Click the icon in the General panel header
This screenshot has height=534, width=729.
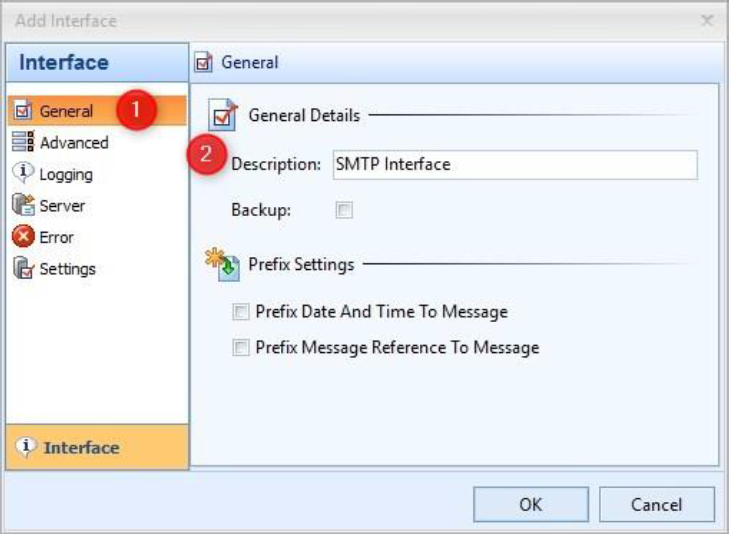point(205,62)
